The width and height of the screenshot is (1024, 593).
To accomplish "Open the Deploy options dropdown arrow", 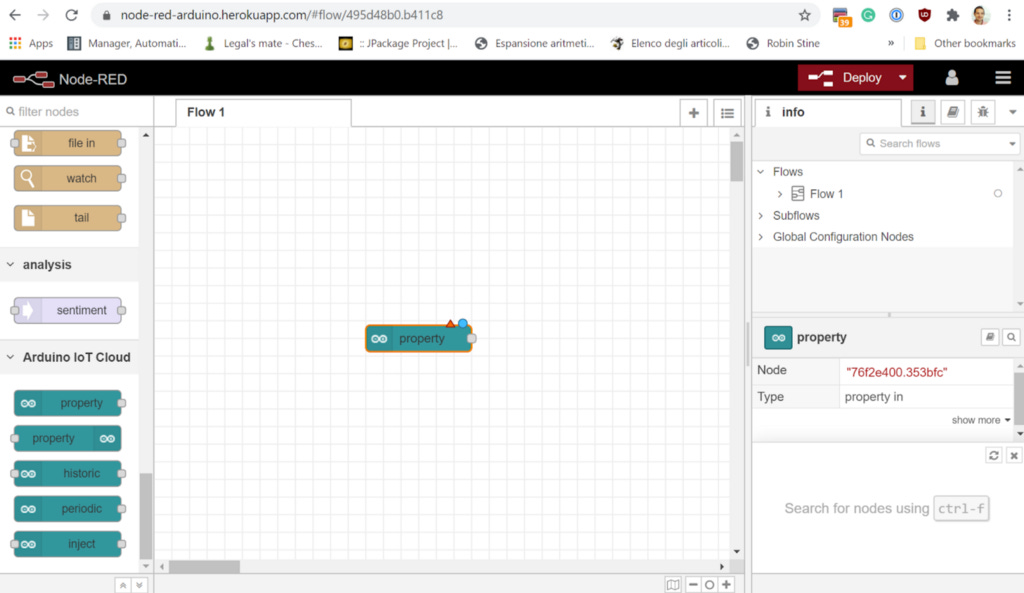I will point(903,78).
